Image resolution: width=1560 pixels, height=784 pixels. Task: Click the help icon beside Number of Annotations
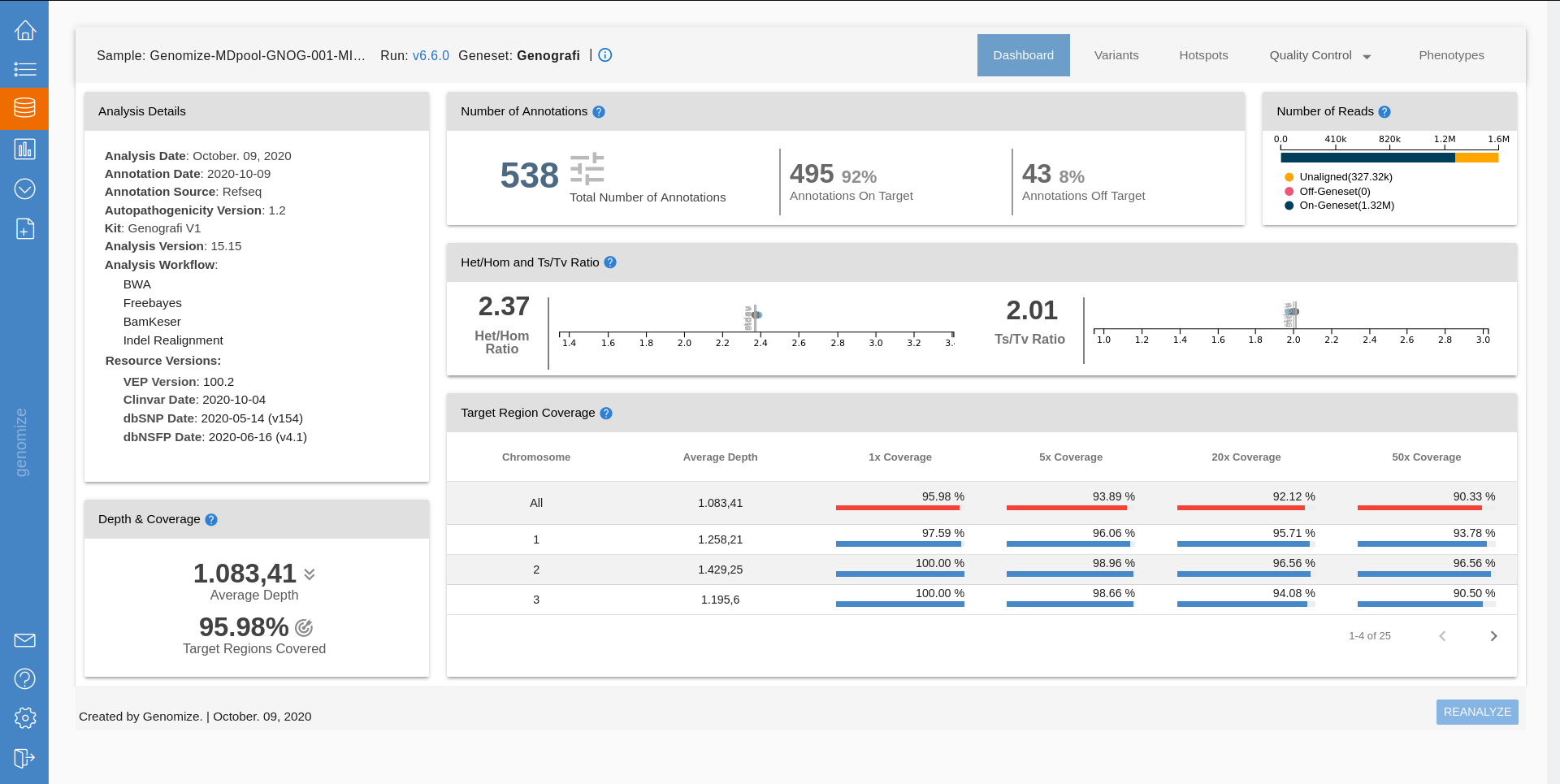coord(599,111)
